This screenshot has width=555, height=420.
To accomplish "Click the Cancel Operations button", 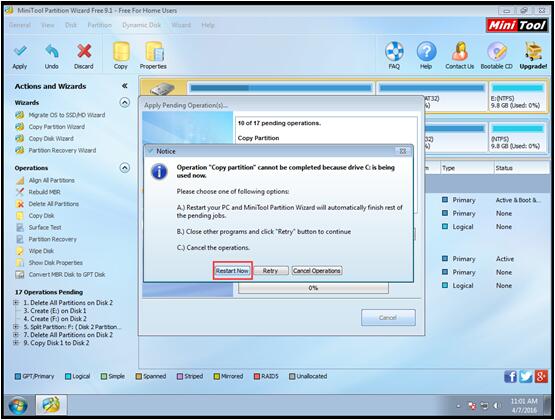I will click(x=317, y=271).
